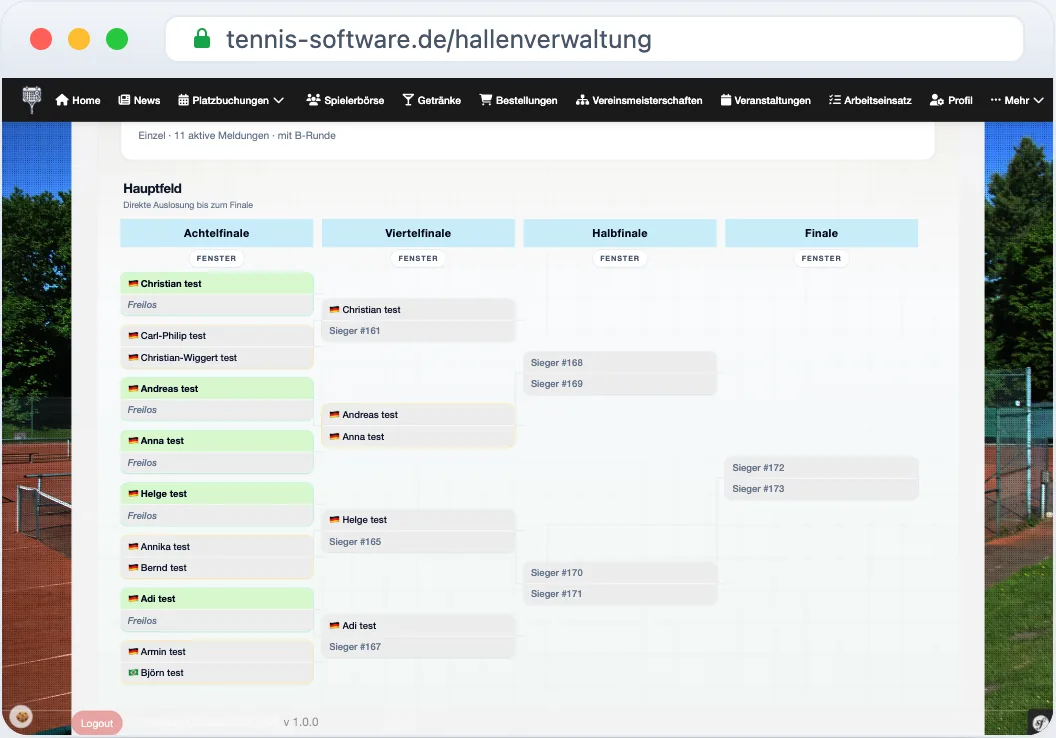Click the green lock icon in address bar
1056x738 pixels.
click(202, 38)
